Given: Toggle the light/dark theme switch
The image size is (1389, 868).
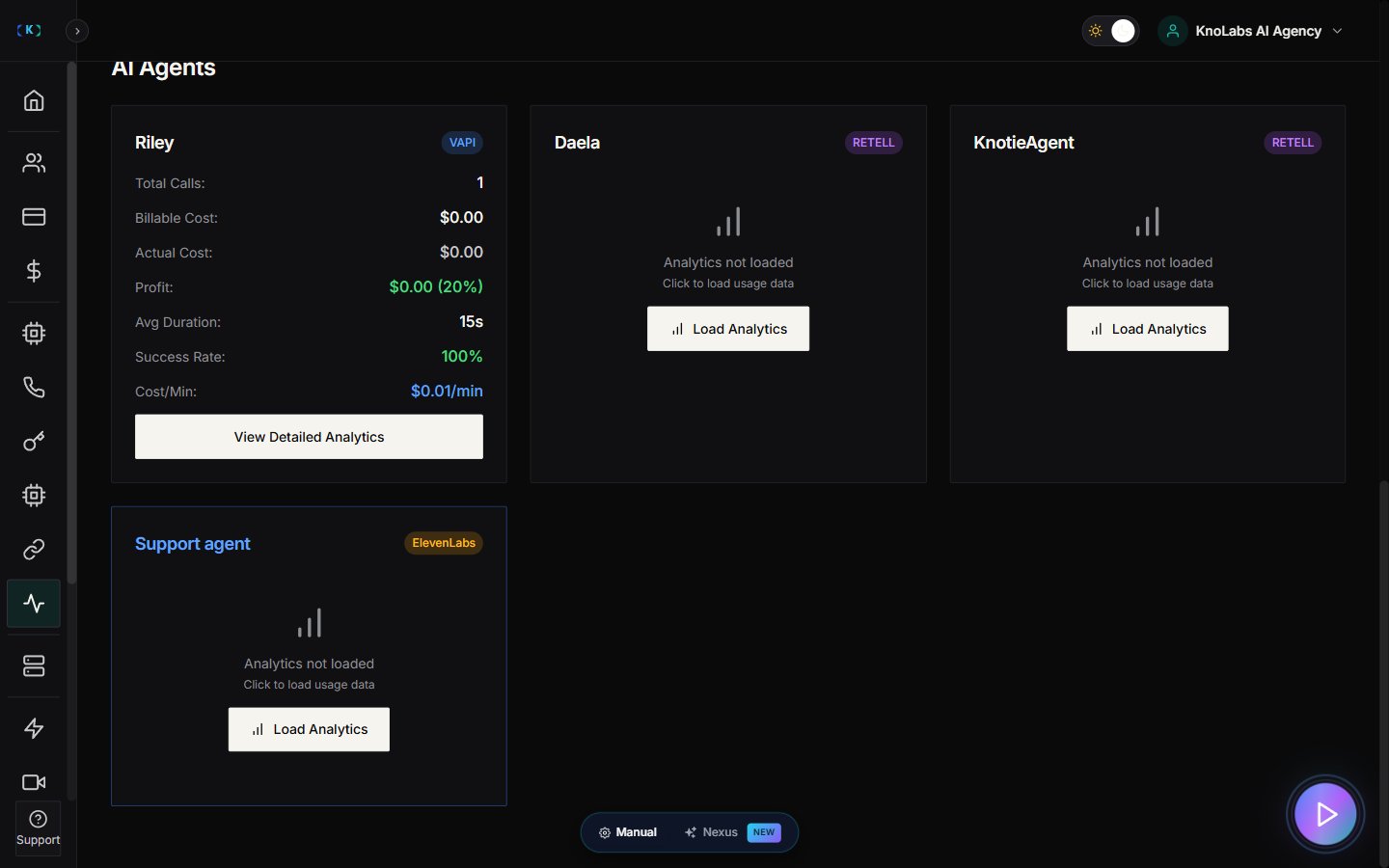Looking at the screenshot, I should coord(1110,31).
